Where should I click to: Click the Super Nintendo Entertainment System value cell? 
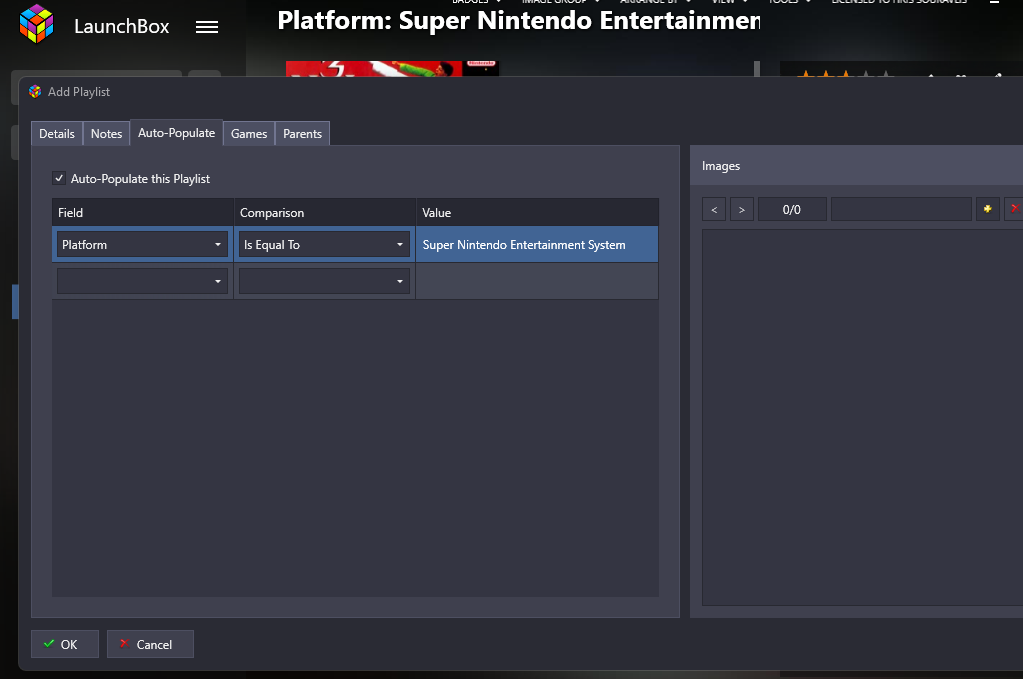tap(537, 245)
